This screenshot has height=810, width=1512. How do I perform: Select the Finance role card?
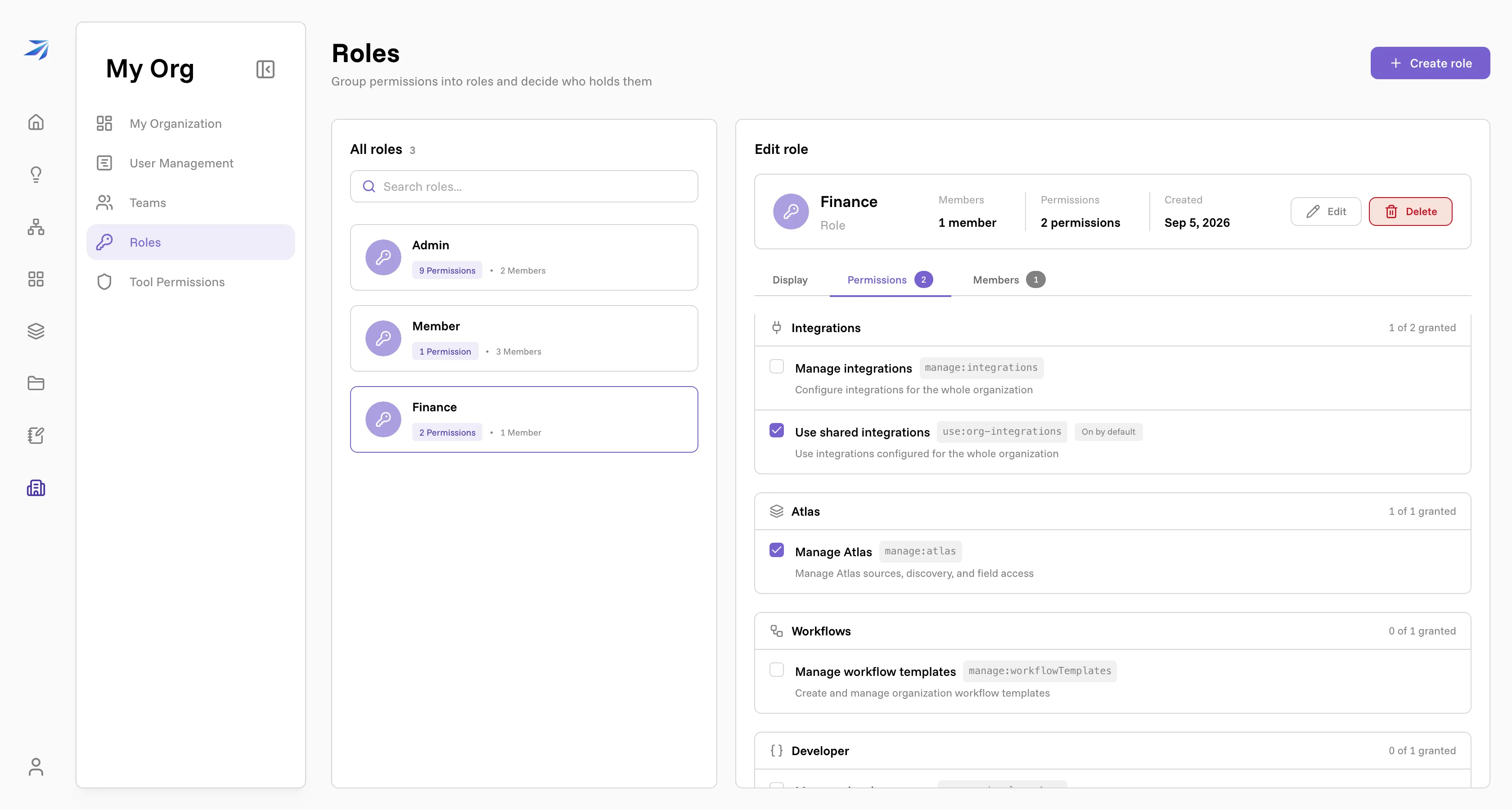[x=523, y=419]
